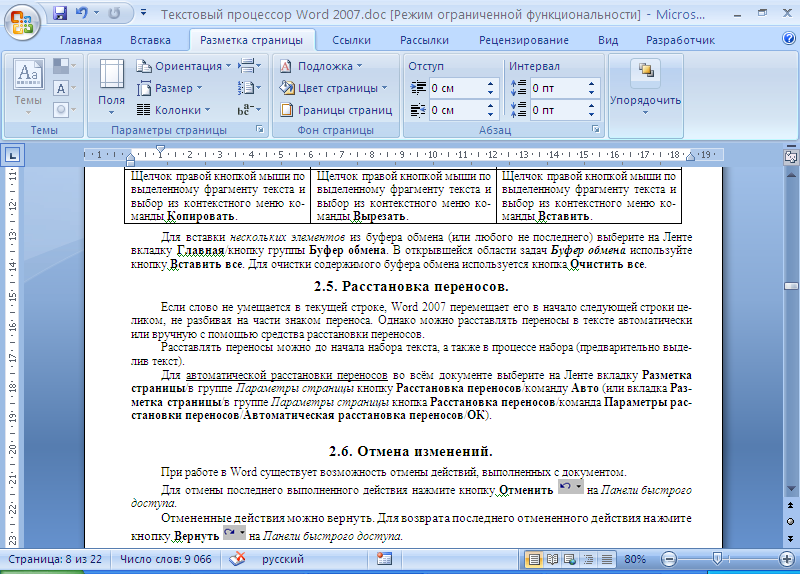The image size is (800, 574).
Task: Open Word Help question mark icon
Action: pos(788,39)
